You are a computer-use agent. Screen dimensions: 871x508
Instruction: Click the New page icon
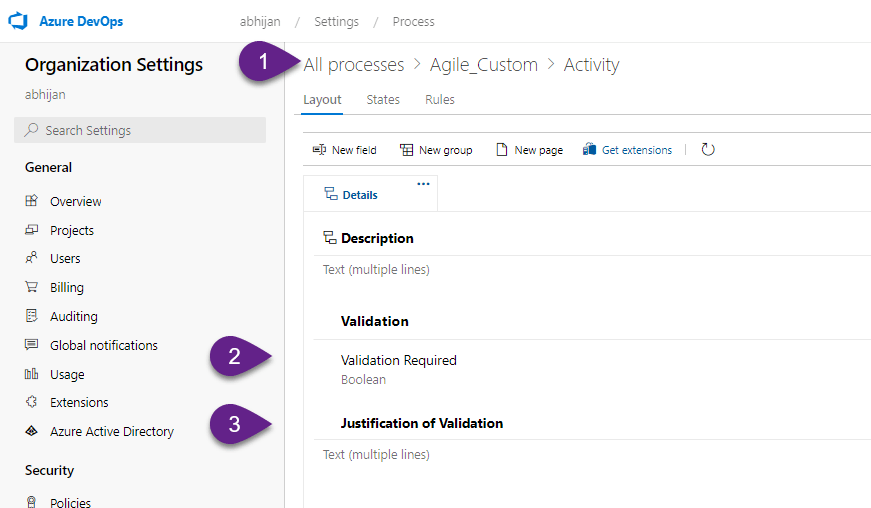(x=502, y=150)
